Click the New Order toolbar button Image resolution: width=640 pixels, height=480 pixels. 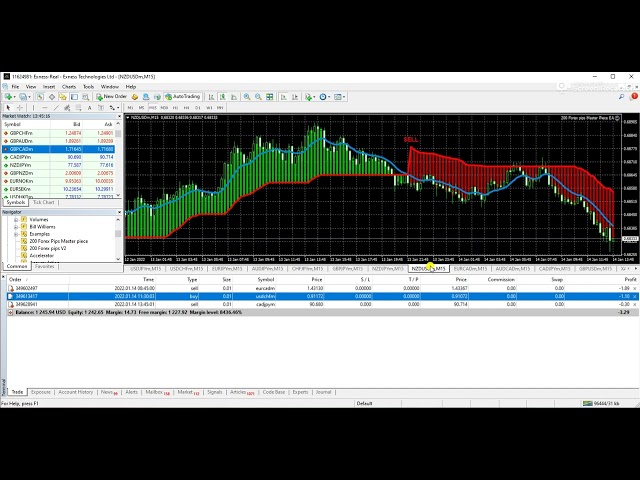click(112, 97)
